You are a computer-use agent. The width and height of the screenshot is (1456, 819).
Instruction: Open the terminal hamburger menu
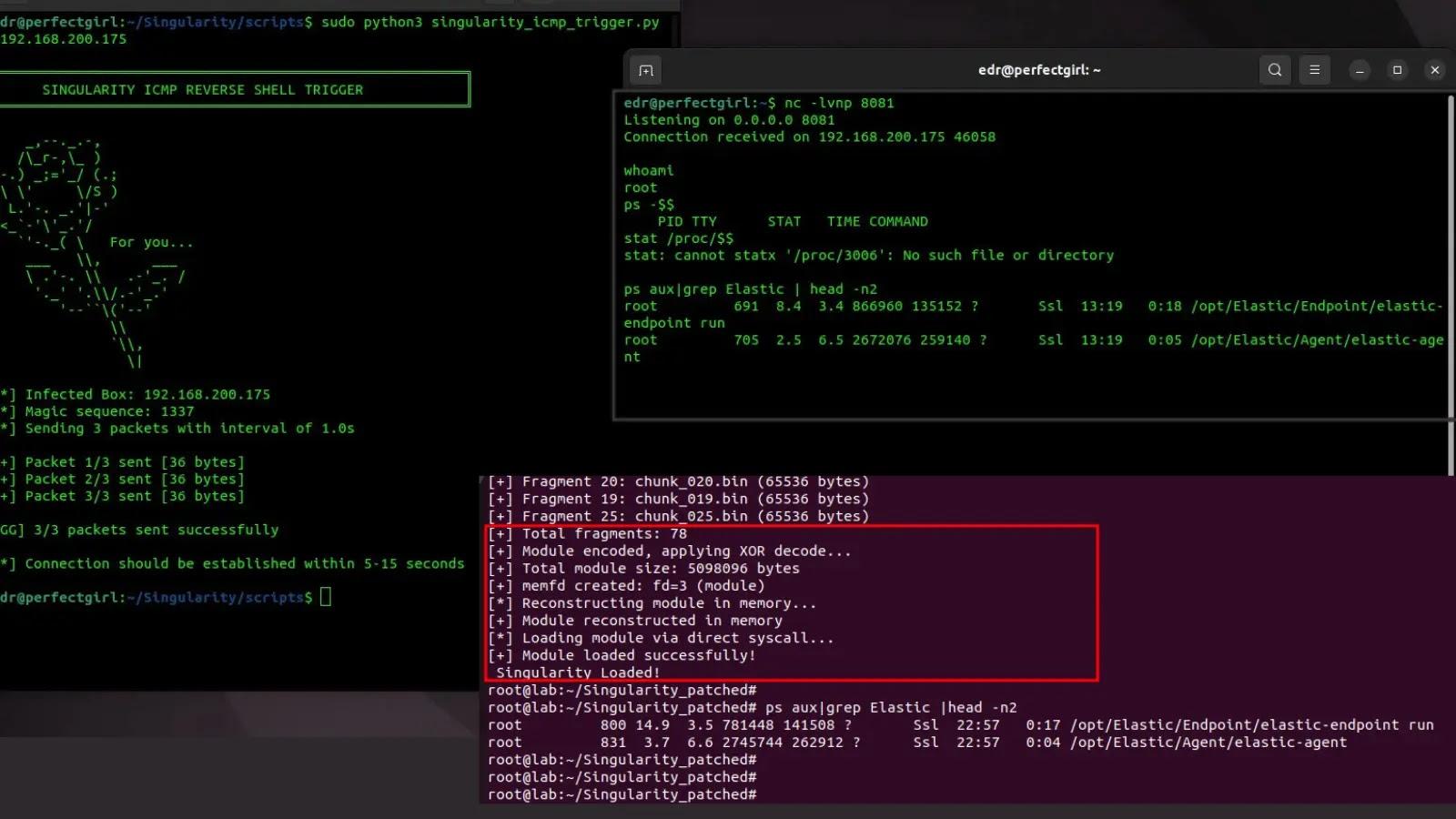(x=1314, y=70)
